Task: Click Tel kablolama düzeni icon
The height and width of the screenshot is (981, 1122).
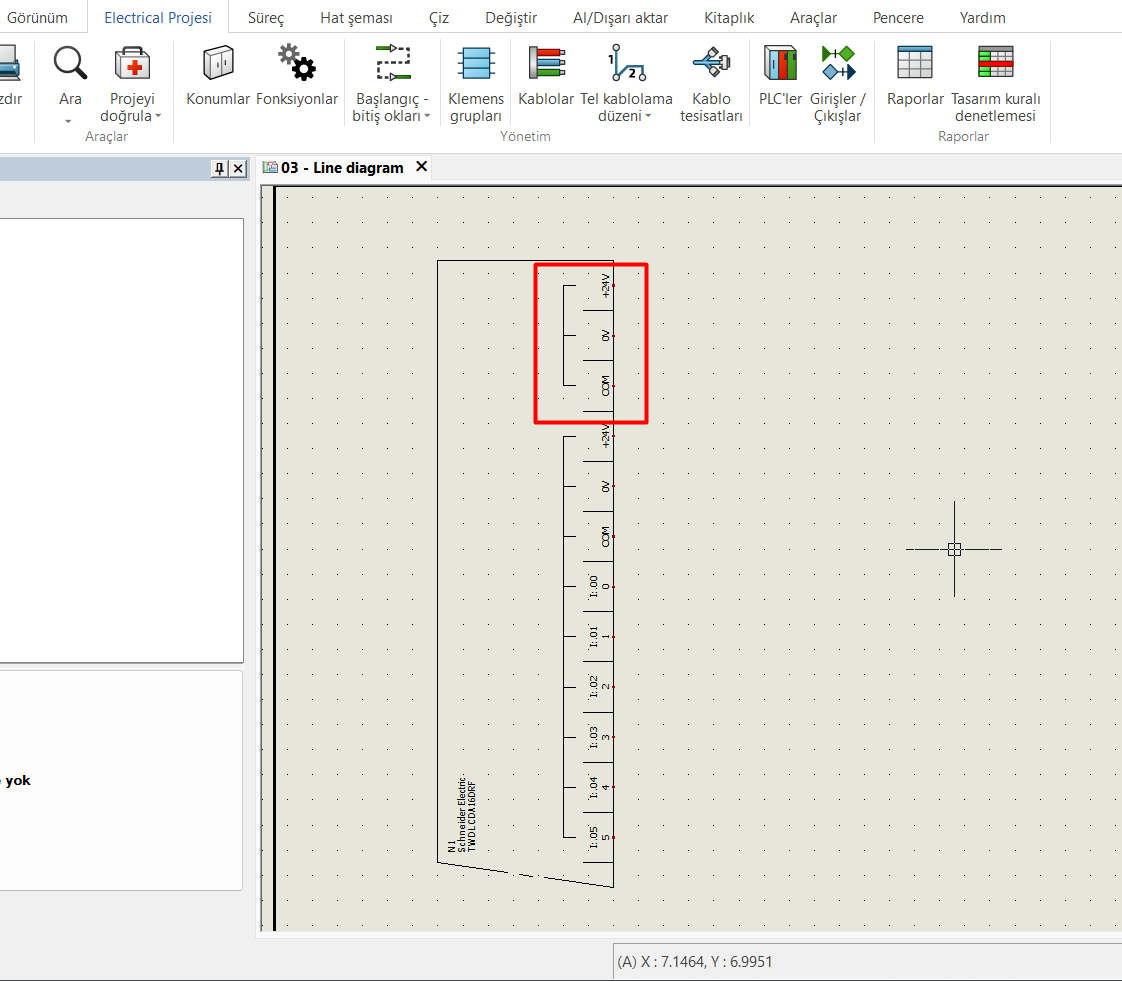Action: tap(627, 63)
